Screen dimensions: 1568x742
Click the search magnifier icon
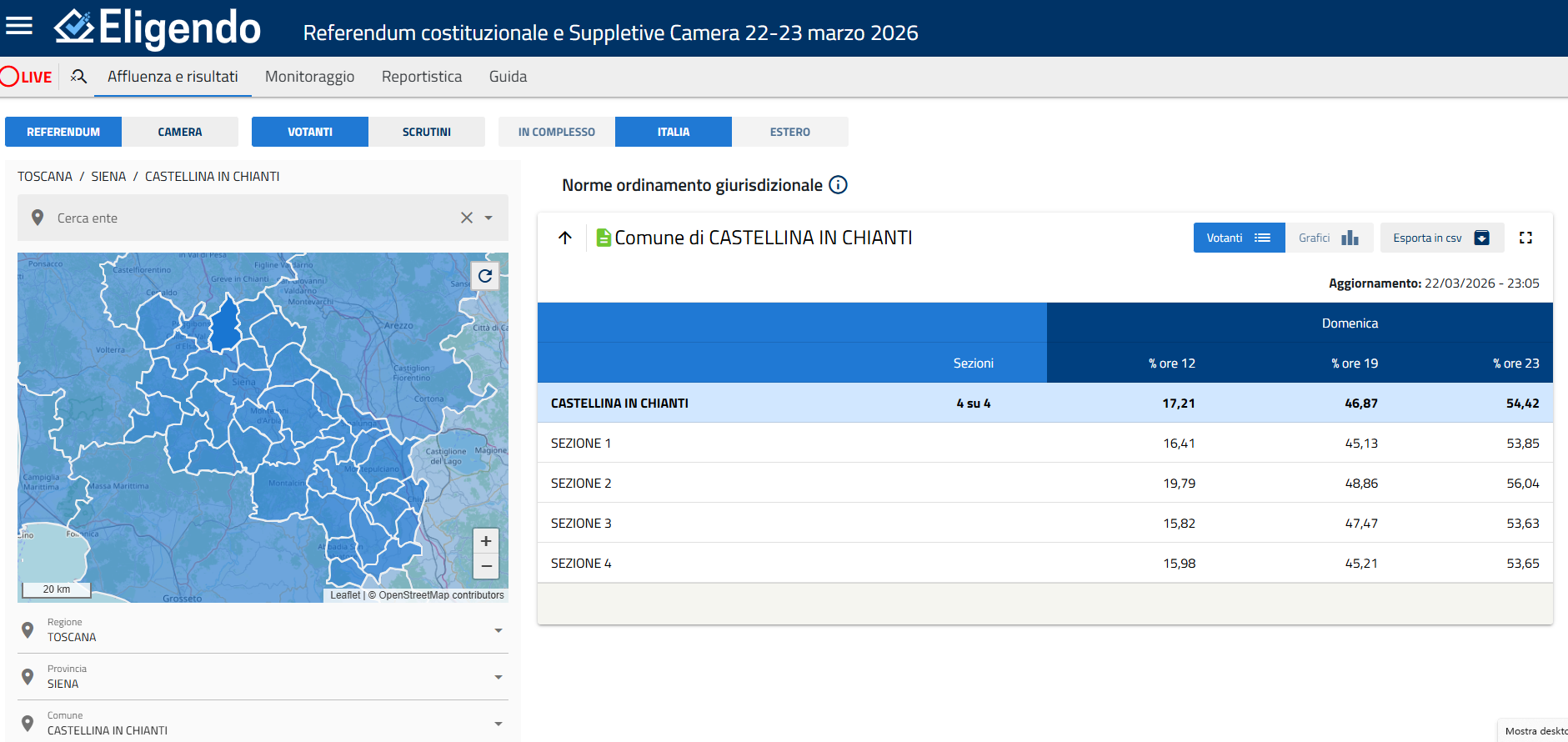[x=78, y=77]
